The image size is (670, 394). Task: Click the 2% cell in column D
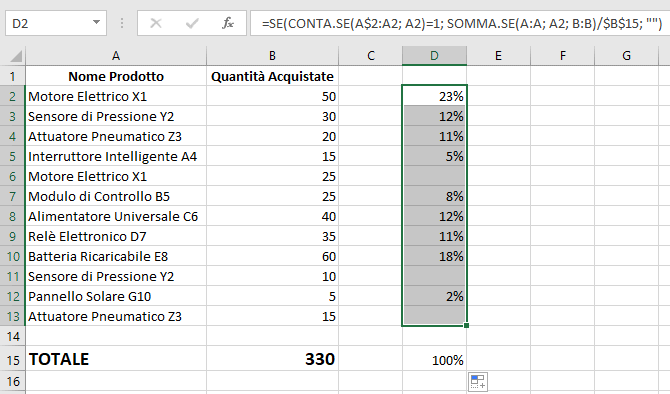434,296
